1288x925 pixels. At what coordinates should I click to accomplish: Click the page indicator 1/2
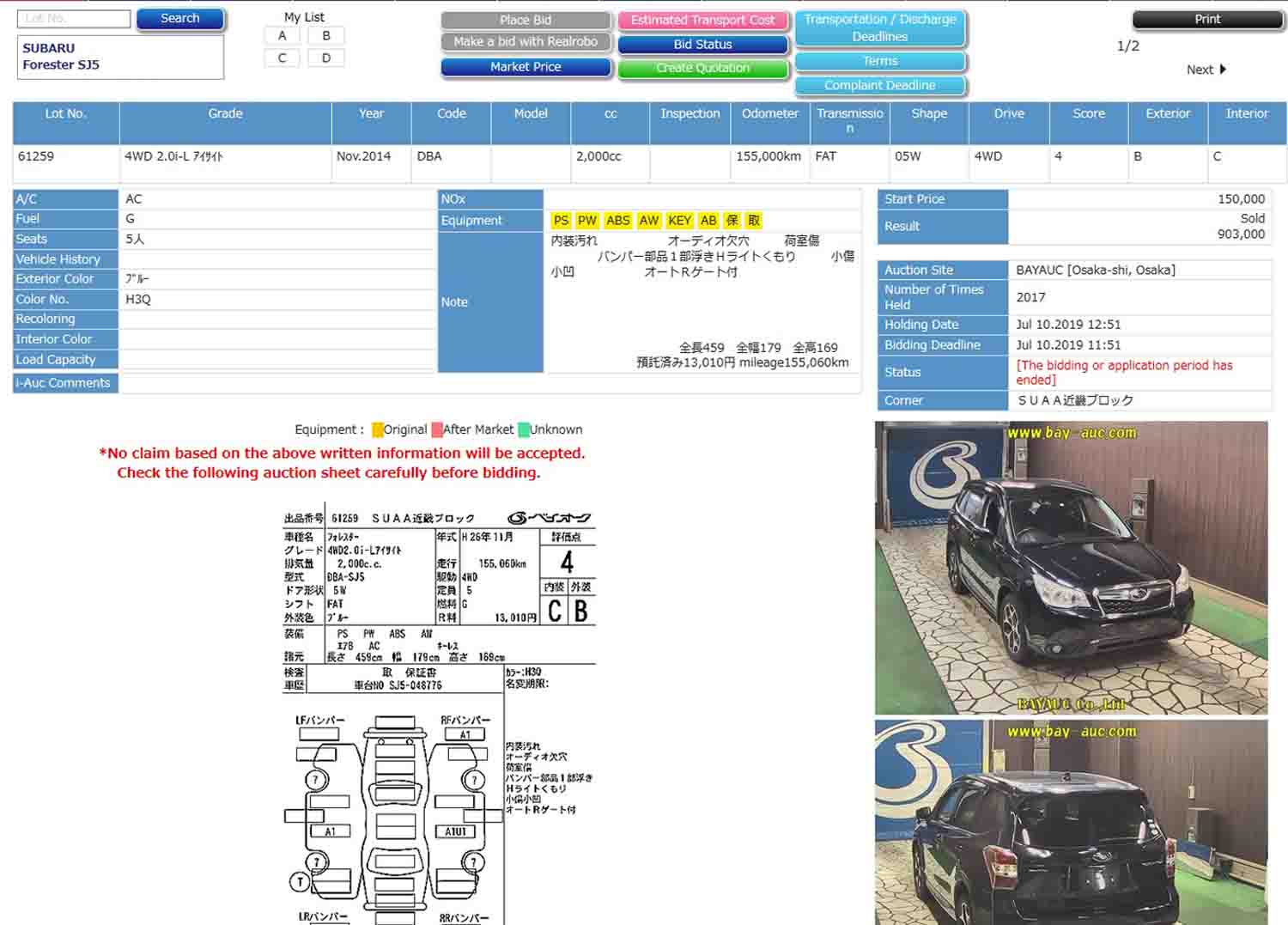(1128, 46)
